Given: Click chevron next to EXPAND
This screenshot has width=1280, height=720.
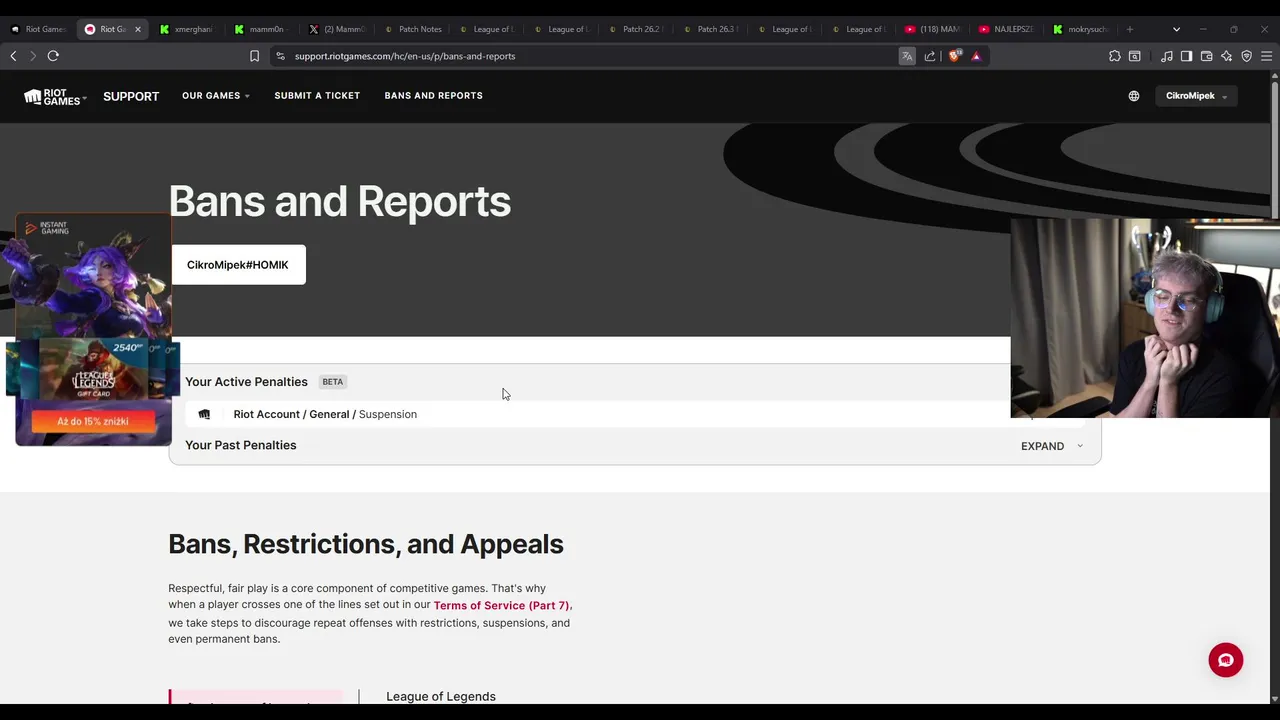Looking at the screenshot, I should 1080,446.
